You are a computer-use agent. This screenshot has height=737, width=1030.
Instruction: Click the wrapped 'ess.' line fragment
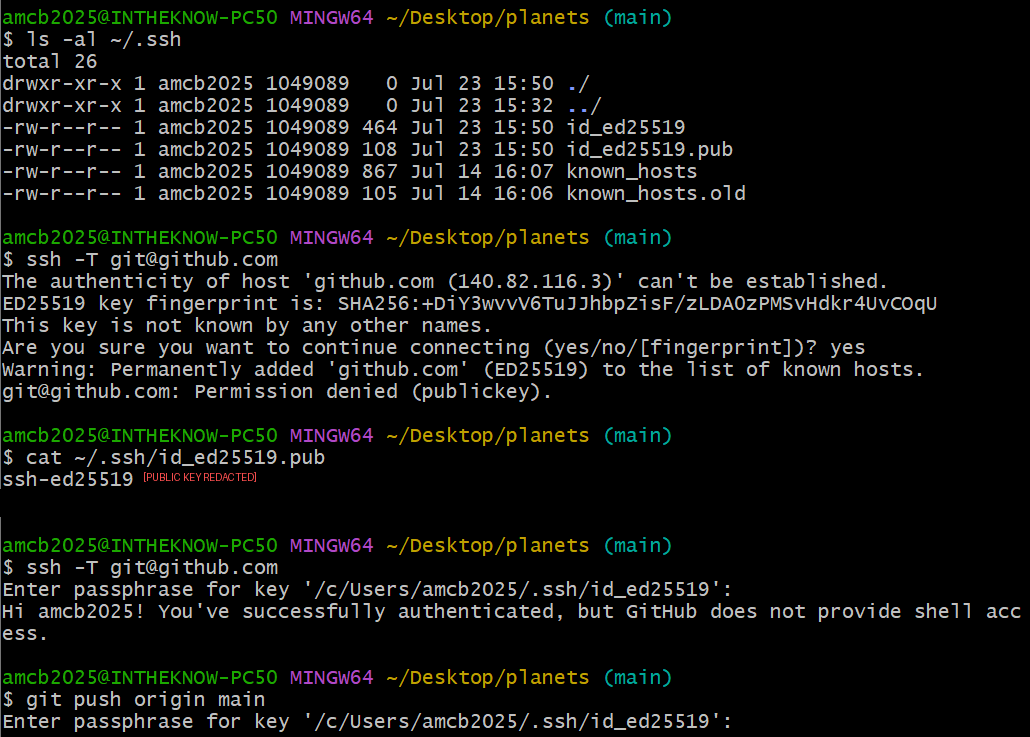[26, 634]
